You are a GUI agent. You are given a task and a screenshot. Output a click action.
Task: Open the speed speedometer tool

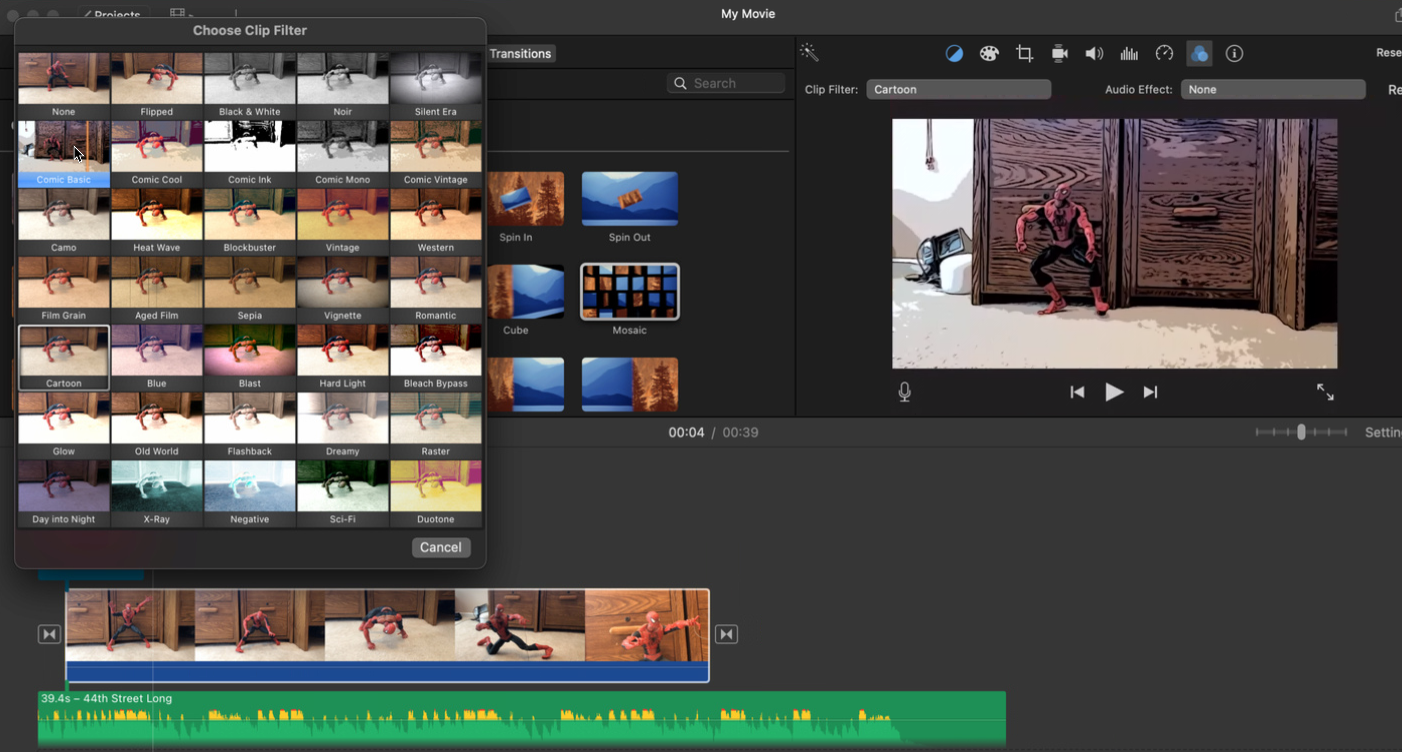click(1164, 54)
